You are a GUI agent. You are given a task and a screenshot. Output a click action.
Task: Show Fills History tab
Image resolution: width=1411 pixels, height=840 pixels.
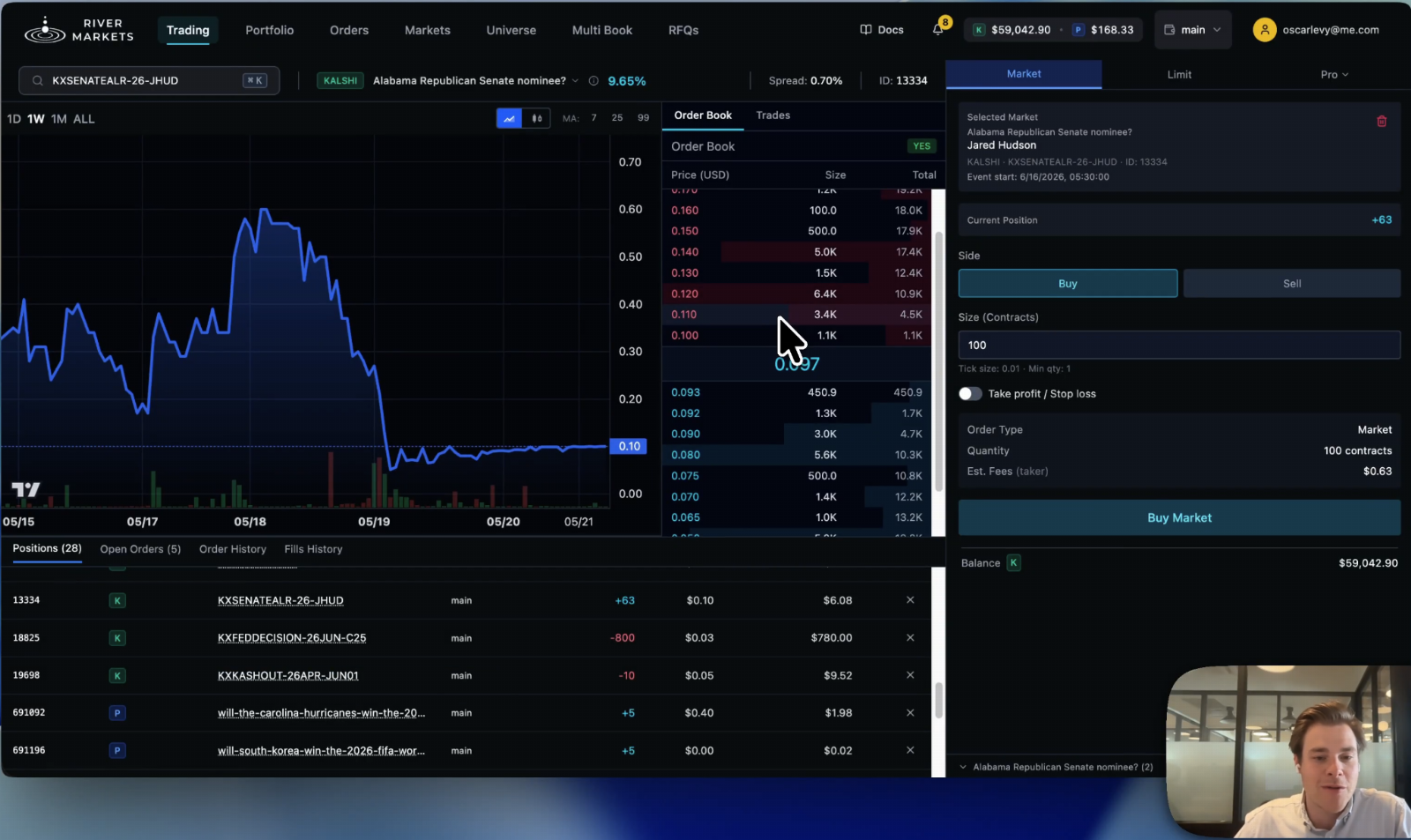313,549
